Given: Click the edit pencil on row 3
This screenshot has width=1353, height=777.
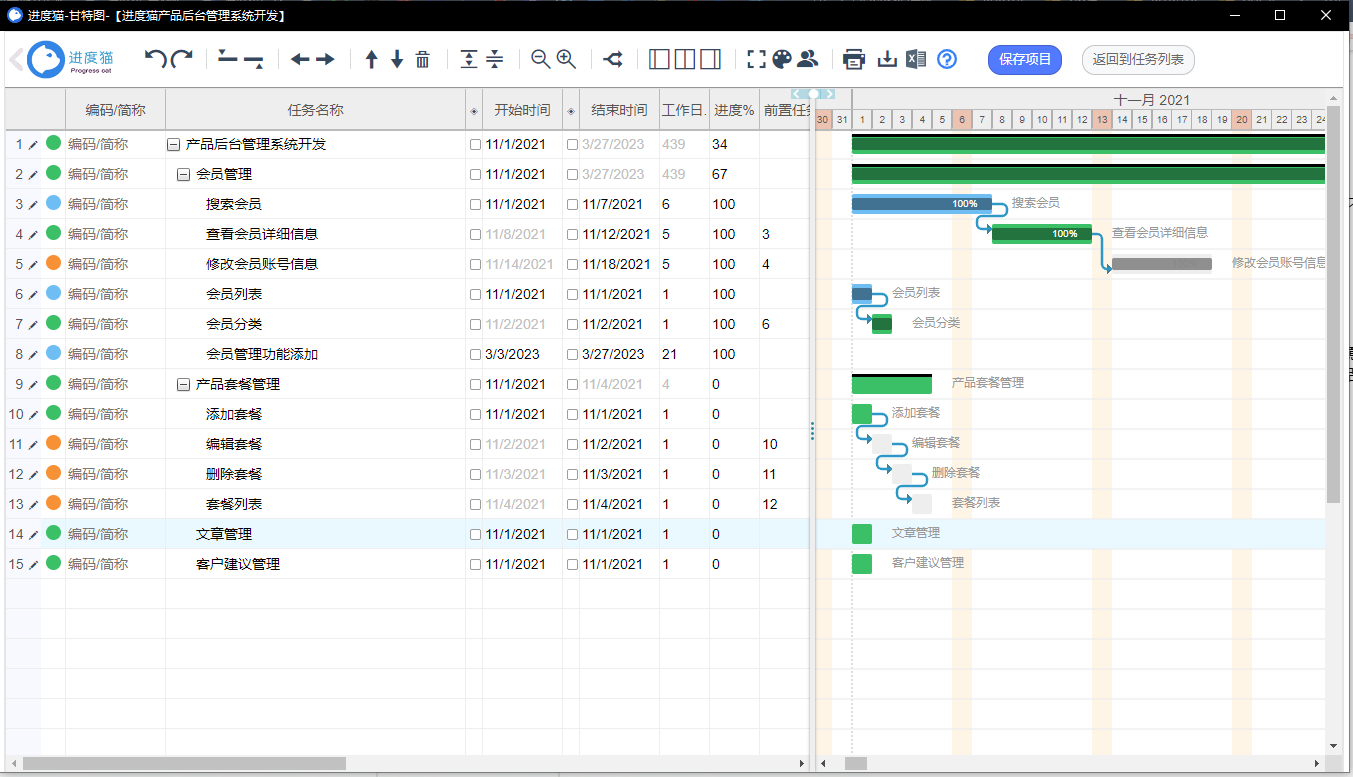Looking at the screenshot, I should click(32, 204).
